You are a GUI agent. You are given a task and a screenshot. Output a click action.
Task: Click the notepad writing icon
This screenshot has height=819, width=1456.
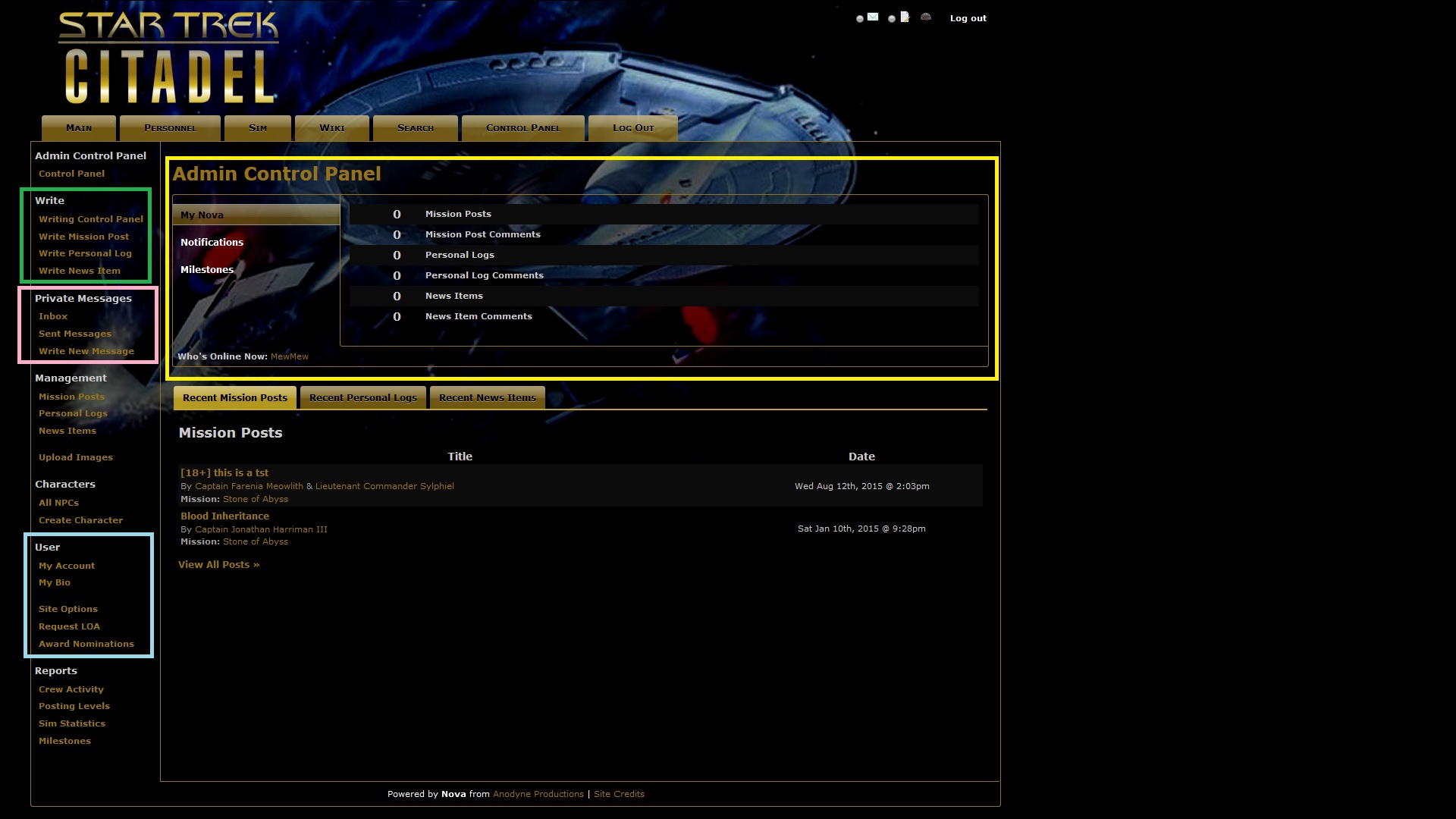coord(905,17)
